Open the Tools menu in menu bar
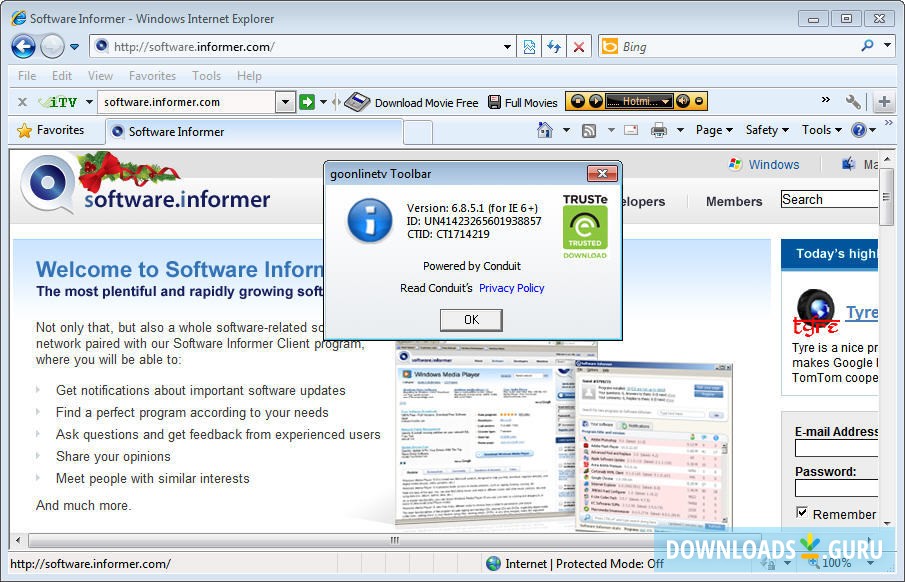905x582 pixels. (x=206, y=76)
